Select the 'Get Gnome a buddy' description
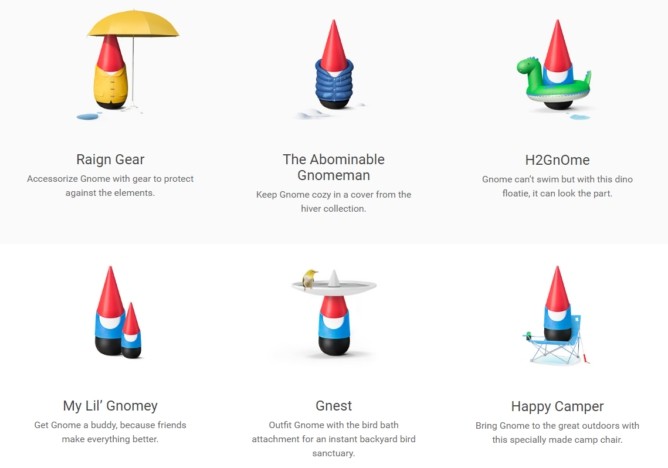Image resolution: width=668 pixels, height=468 pixels. click(x=110, y=432)
